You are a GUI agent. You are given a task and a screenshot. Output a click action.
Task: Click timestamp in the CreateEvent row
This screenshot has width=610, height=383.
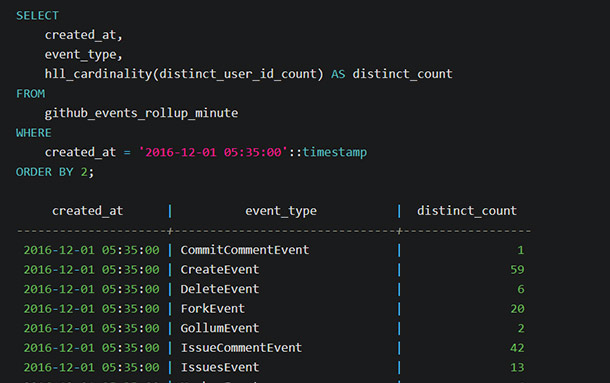(91, 269)
